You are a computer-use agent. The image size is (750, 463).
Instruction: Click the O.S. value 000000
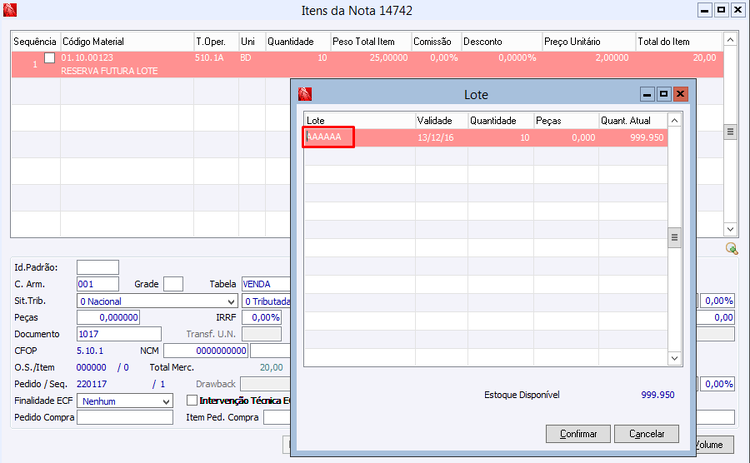[x=91, y=367]
